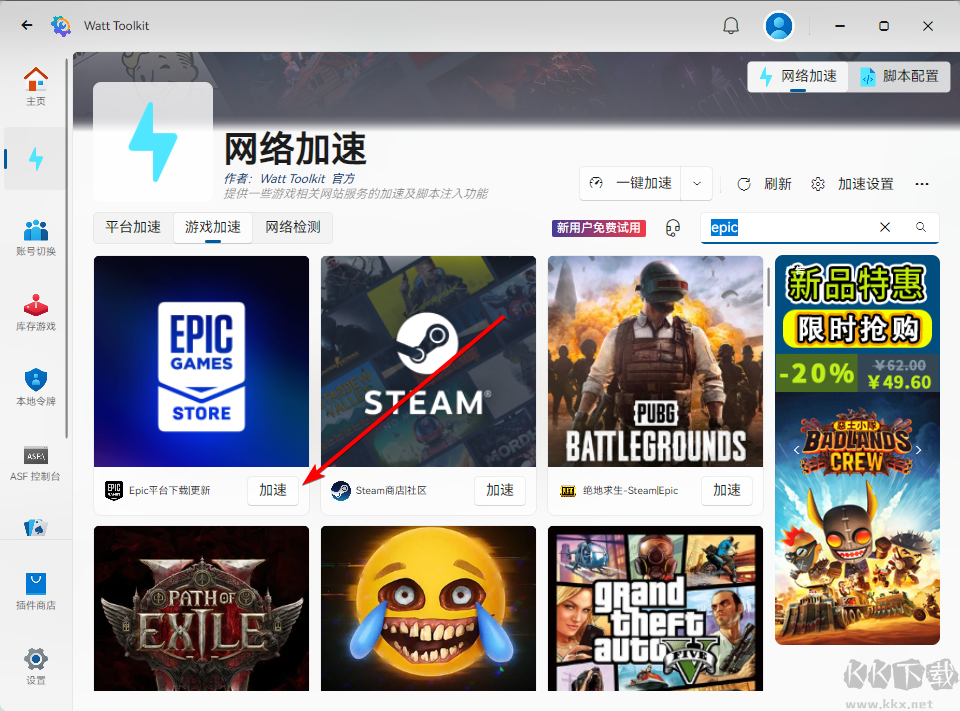The image size is (960, 711).
Task: Click the 新用户免费试用 badge
Action: point(598,228)
